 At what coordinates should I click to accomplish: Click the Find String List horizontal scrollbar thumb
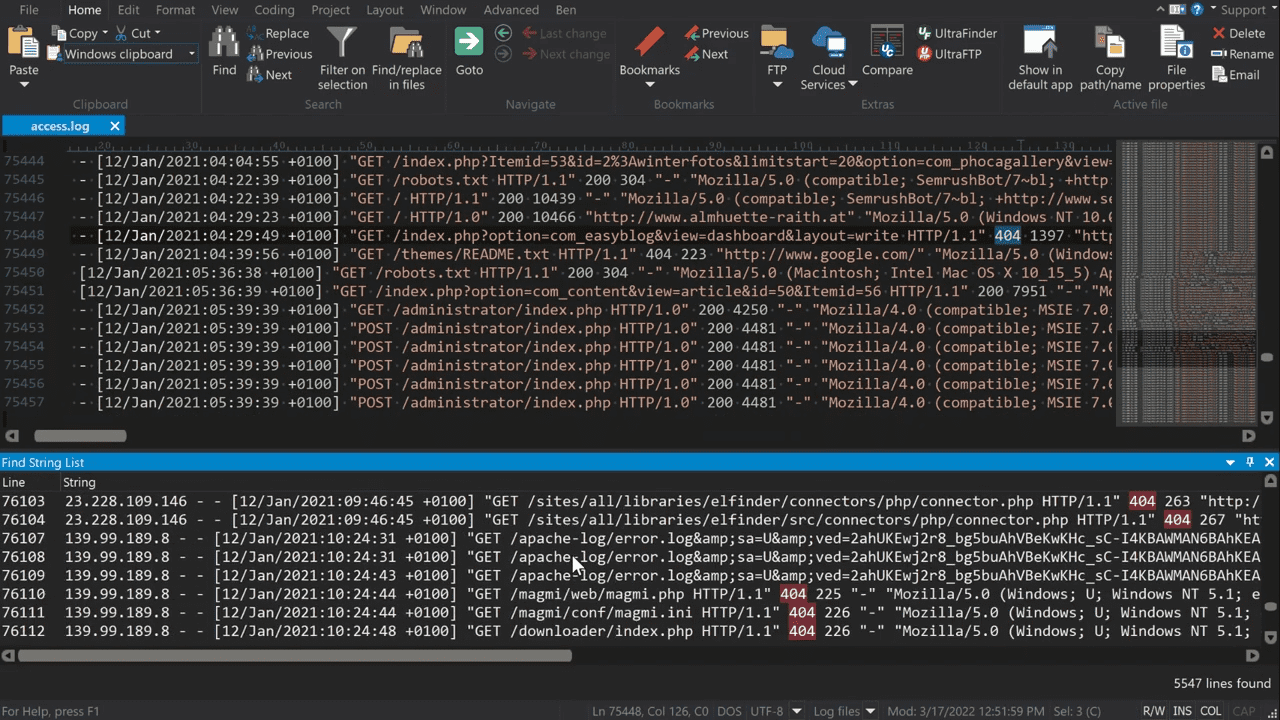coord(295,656)
